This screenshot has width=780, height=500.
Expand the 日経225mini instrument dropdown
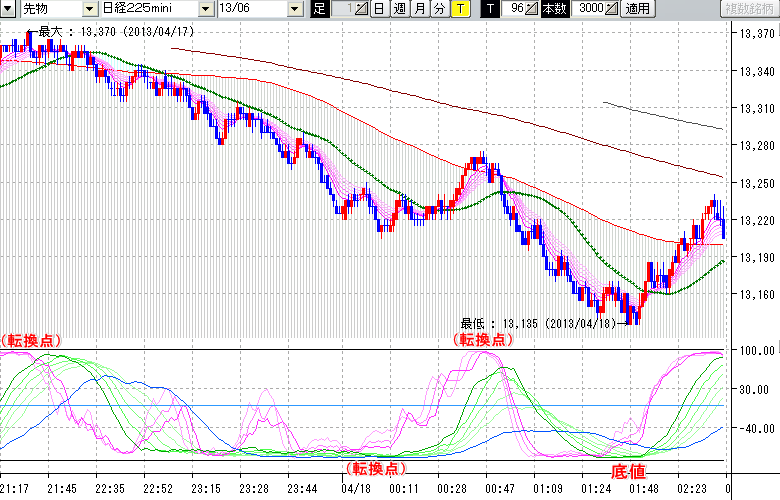[206, 9]
